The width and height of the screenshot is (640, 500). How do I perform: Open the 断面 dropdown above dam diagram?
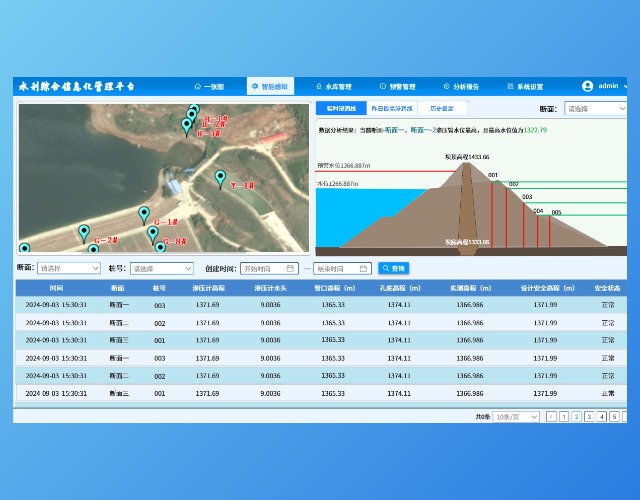tap(595, 108)
